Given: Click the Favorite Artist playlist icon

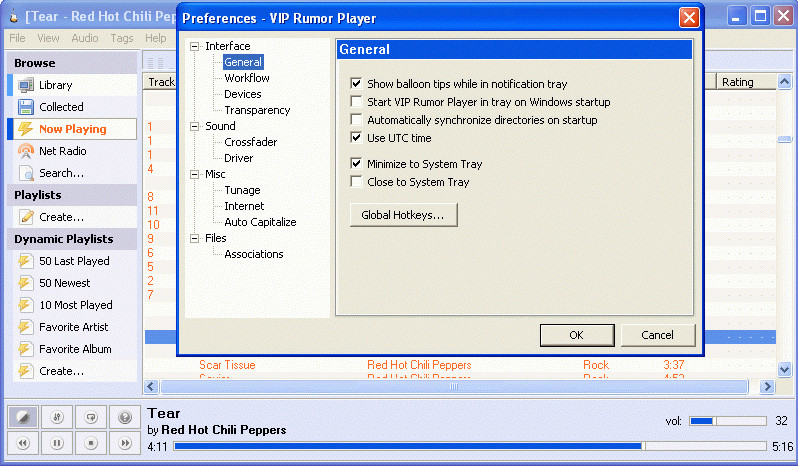Looking at the screenshot, I should [x=25, y=327].
